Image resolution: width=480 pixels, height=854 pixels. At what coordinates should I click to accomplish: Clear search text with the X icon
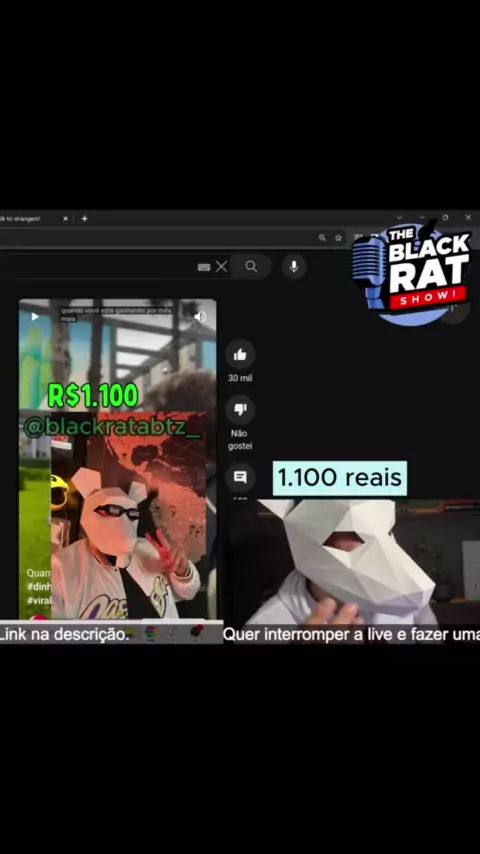(x=221, y=266)
